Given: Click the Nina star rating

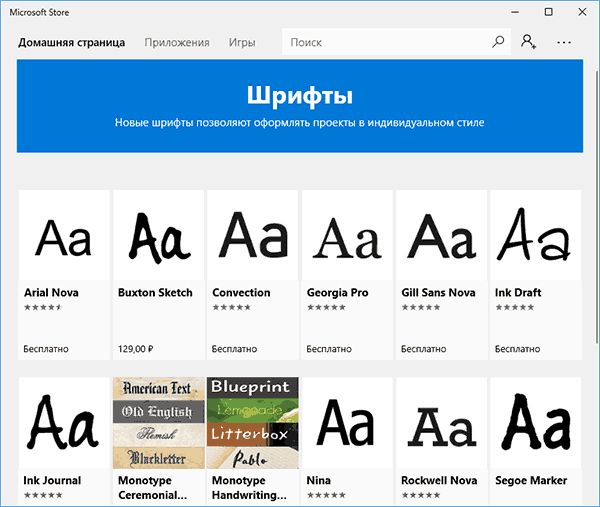Looking at the screenshot, I should click(x=326, y=495).
